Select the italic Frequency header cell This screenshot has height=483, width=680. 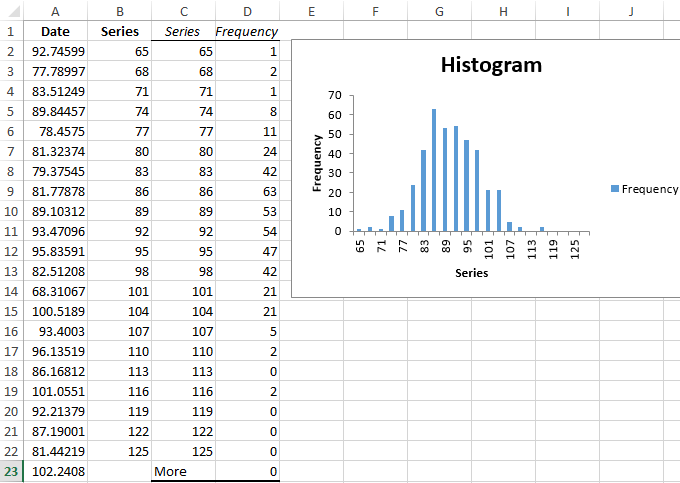[246, 31]
